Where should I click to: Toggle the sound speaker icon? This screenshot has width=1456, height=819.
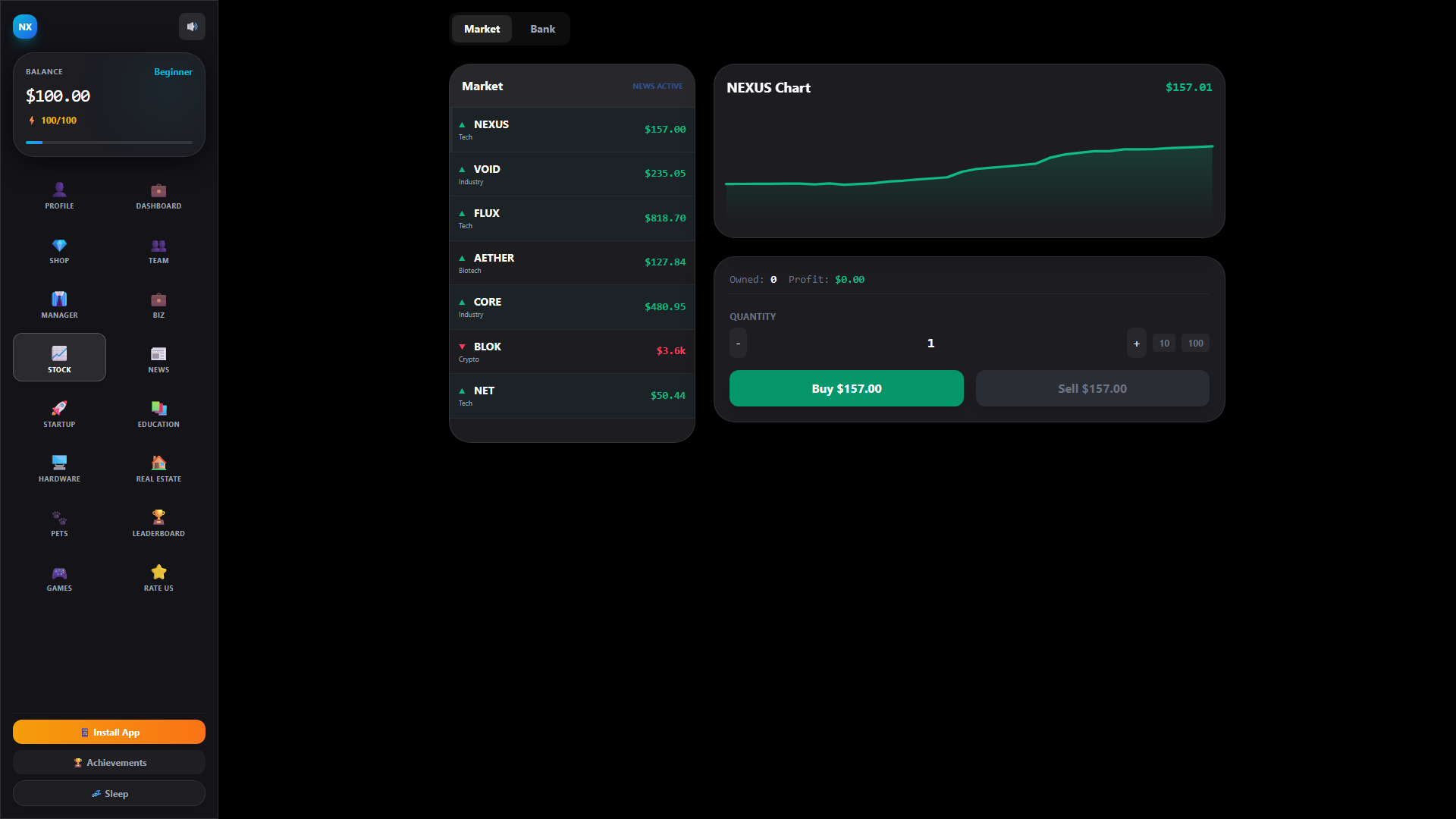[x=192, y=27]
